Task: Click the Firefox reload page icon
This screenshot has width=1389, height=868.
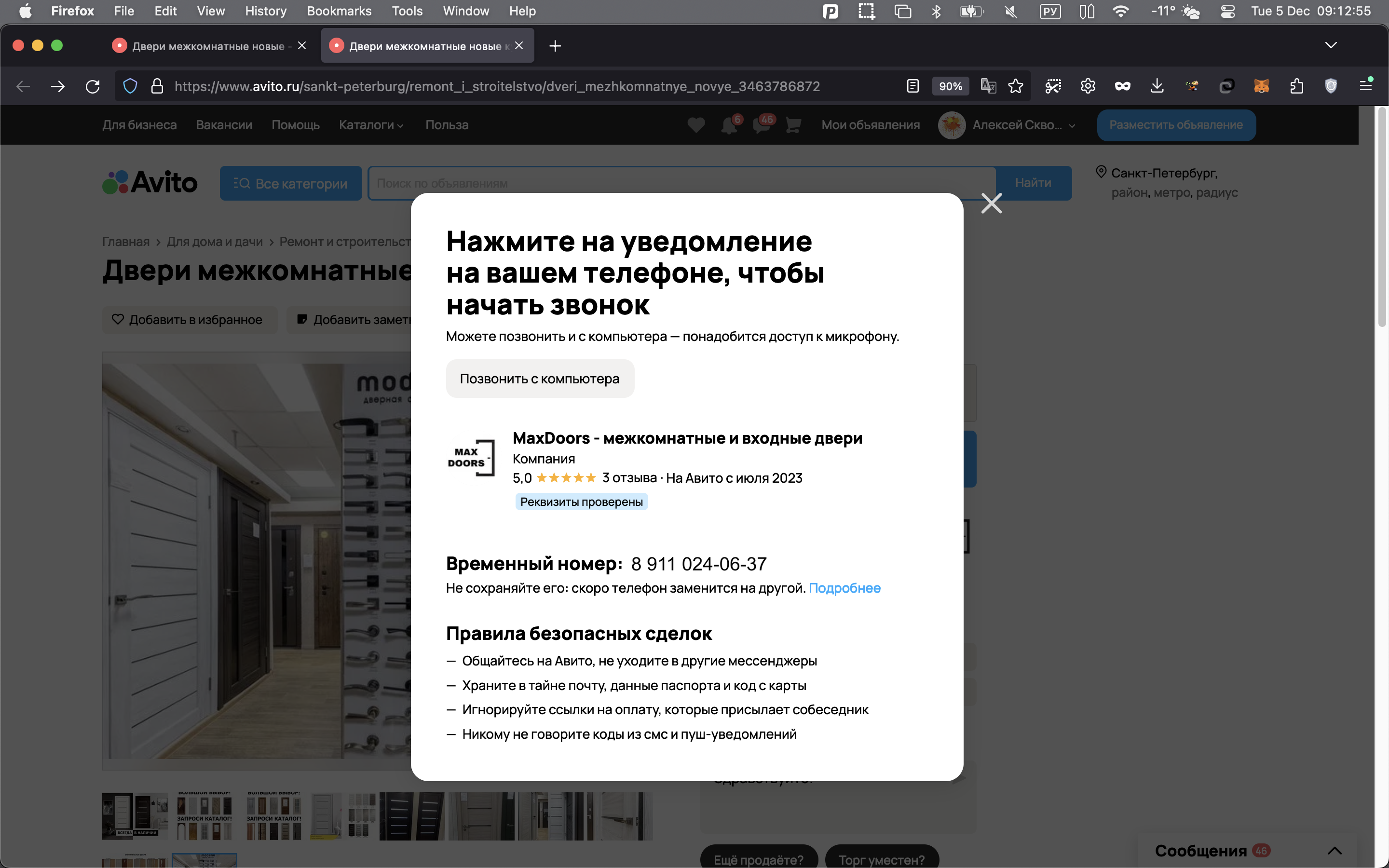Action: click(x=93, y=87)
